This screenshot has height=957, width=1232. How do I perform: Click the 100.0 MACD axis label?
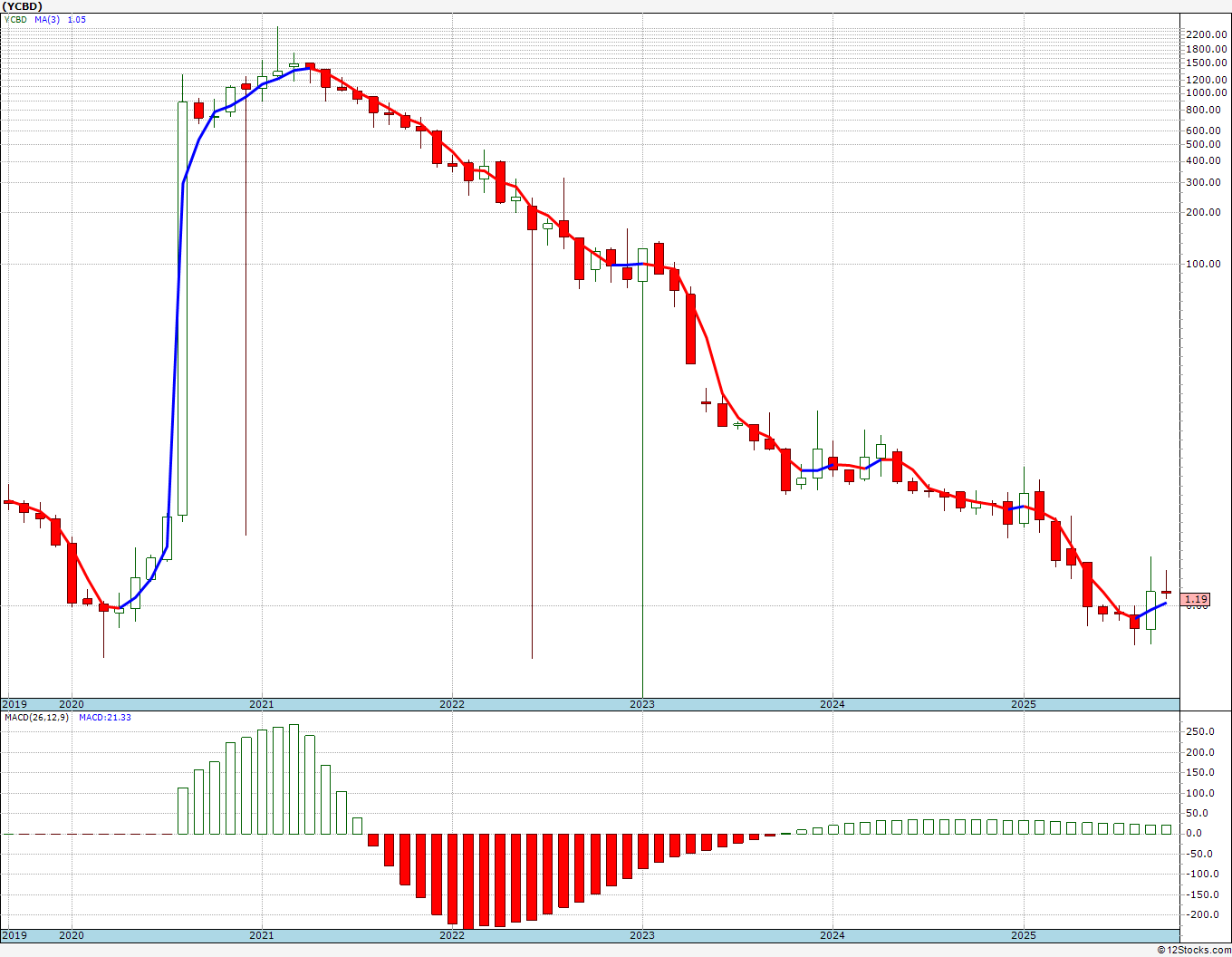[x=1200, y=793]
